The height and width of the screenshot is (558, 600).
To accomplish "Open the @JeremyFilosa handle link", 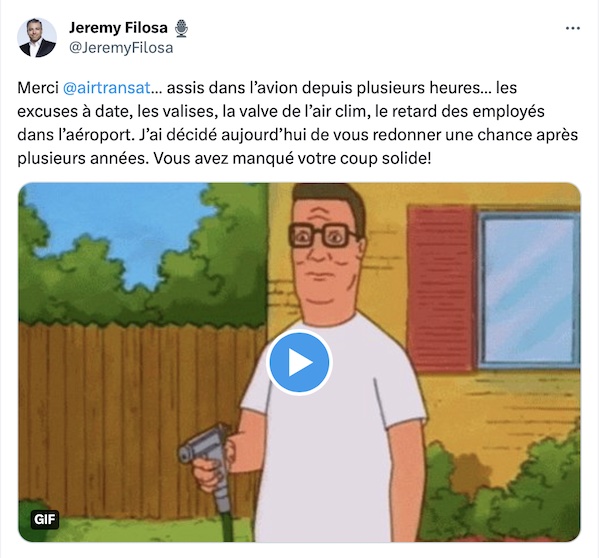I will [x=121, y=48].
